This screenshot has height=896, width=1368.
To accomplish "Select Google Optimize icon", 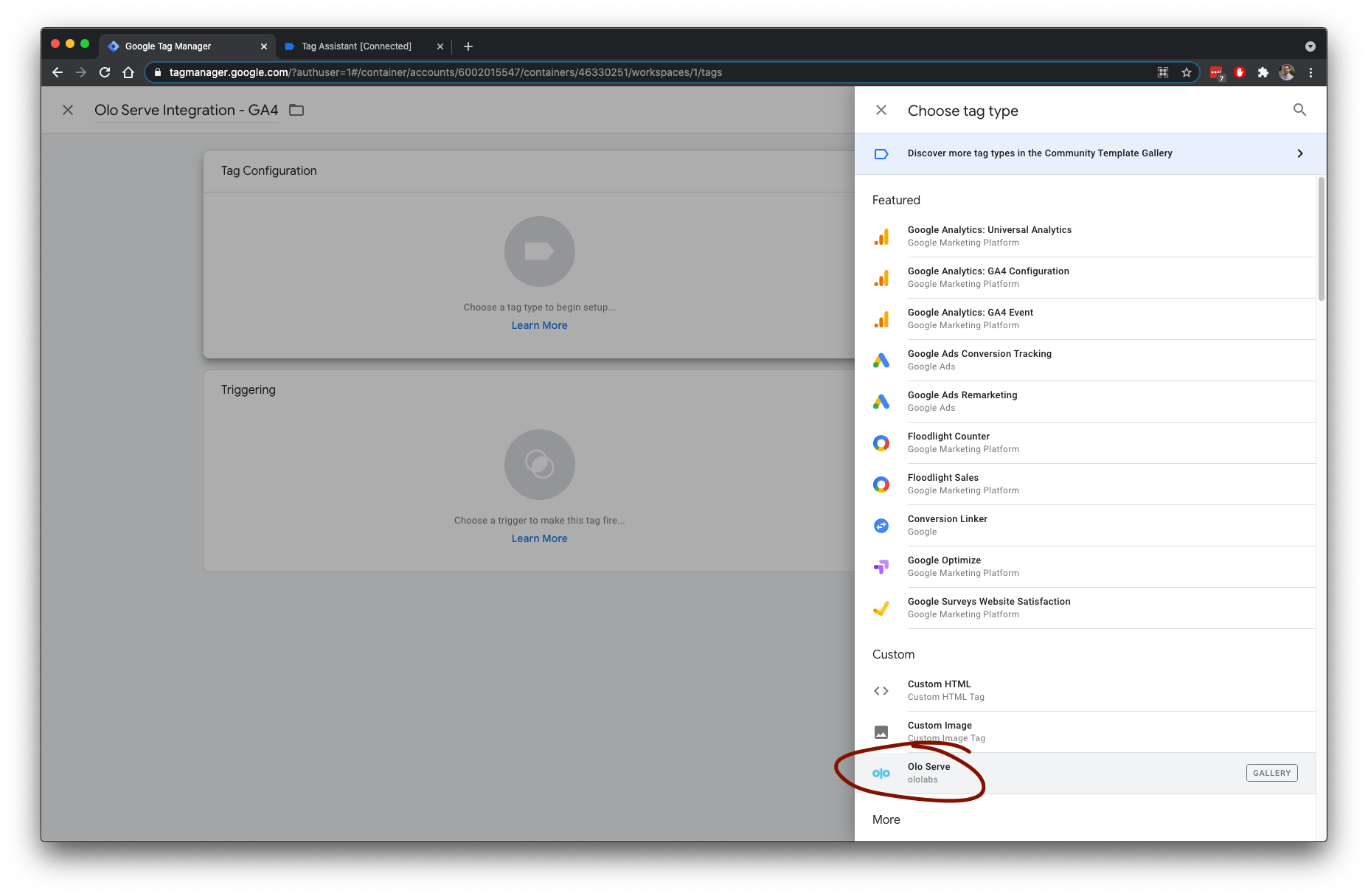I will [x=881, y=567].
